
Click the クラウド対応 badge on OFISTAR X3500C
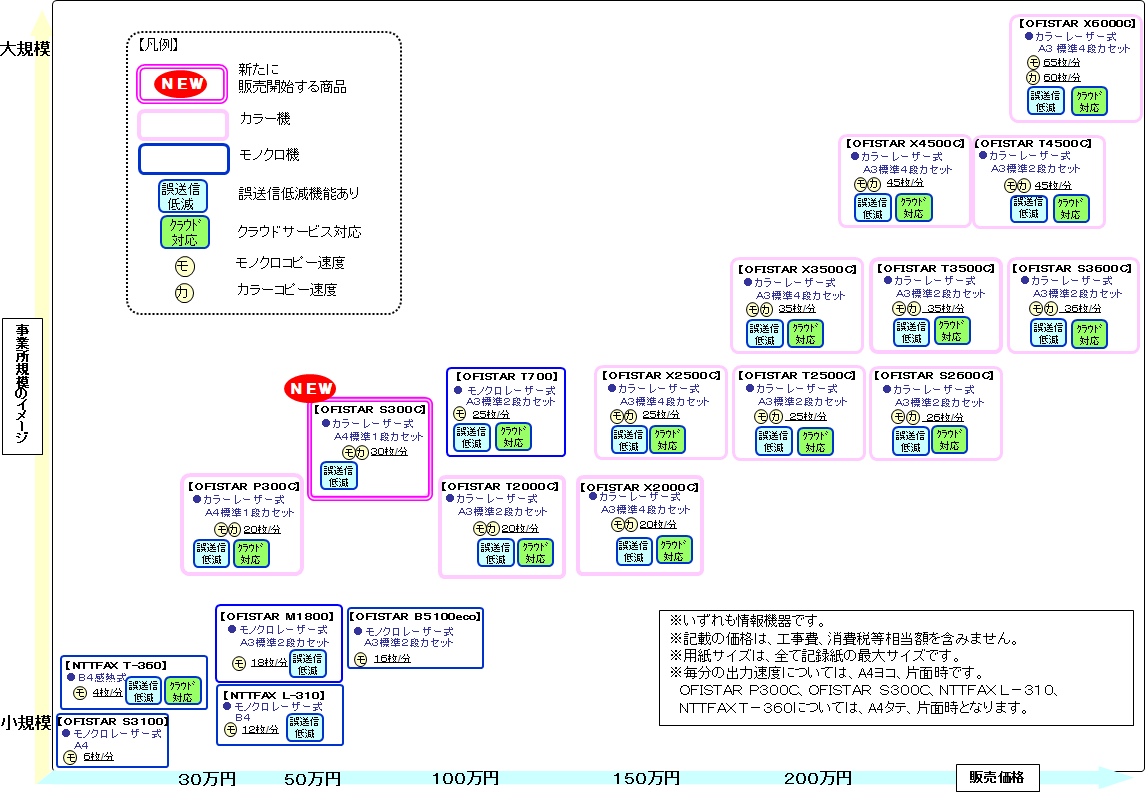point(805,334)
